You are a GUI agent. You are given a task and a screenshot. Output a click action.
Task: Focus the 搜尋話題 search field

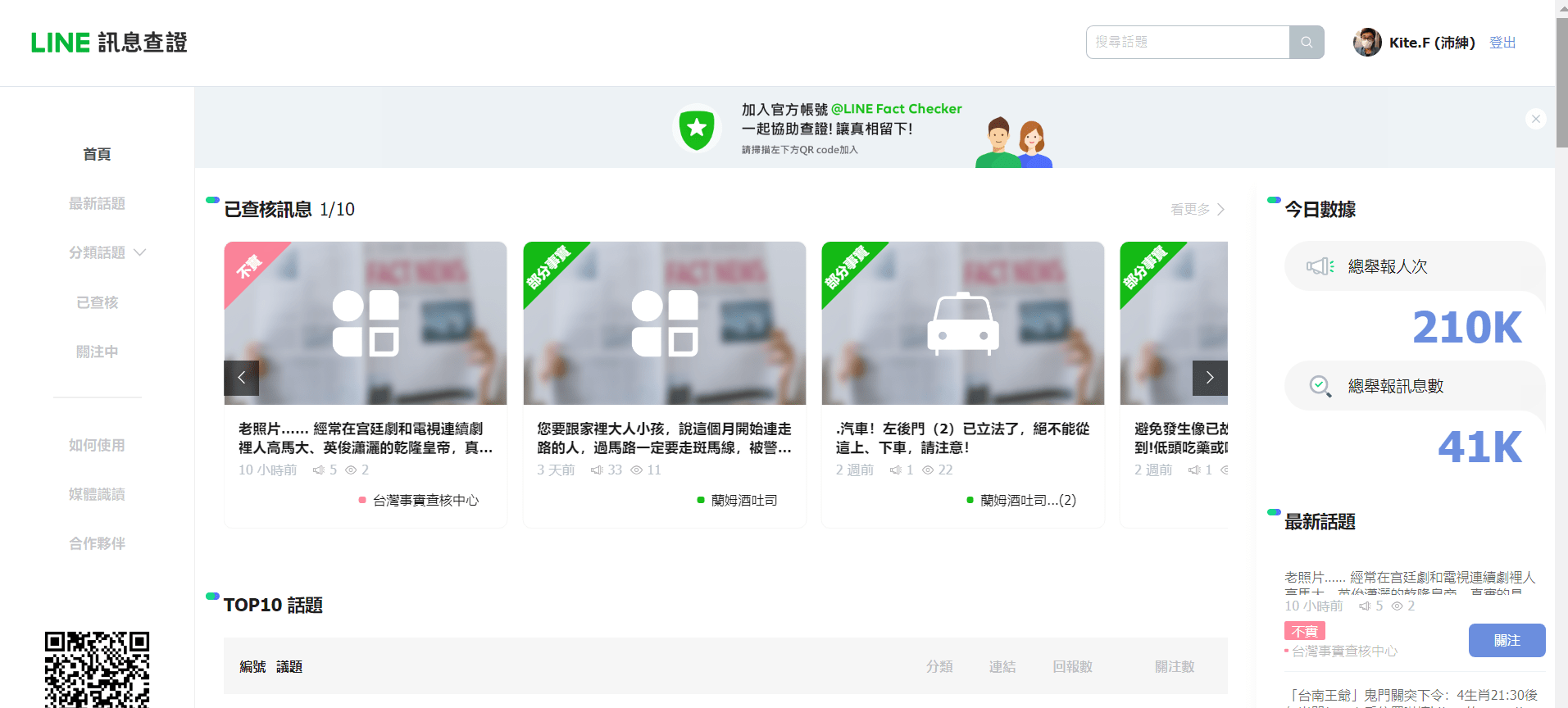click(x=1187, y=42)
